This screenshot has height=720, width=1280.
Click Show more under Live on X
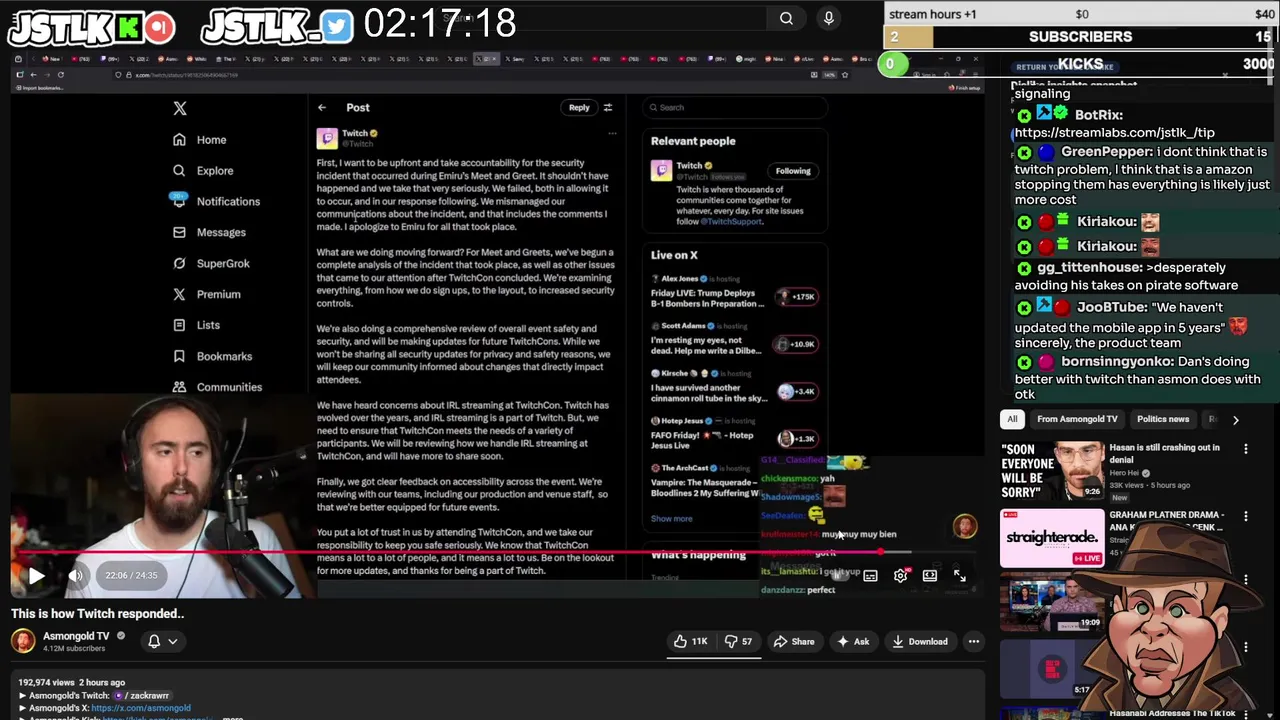(x=671, y=519)
